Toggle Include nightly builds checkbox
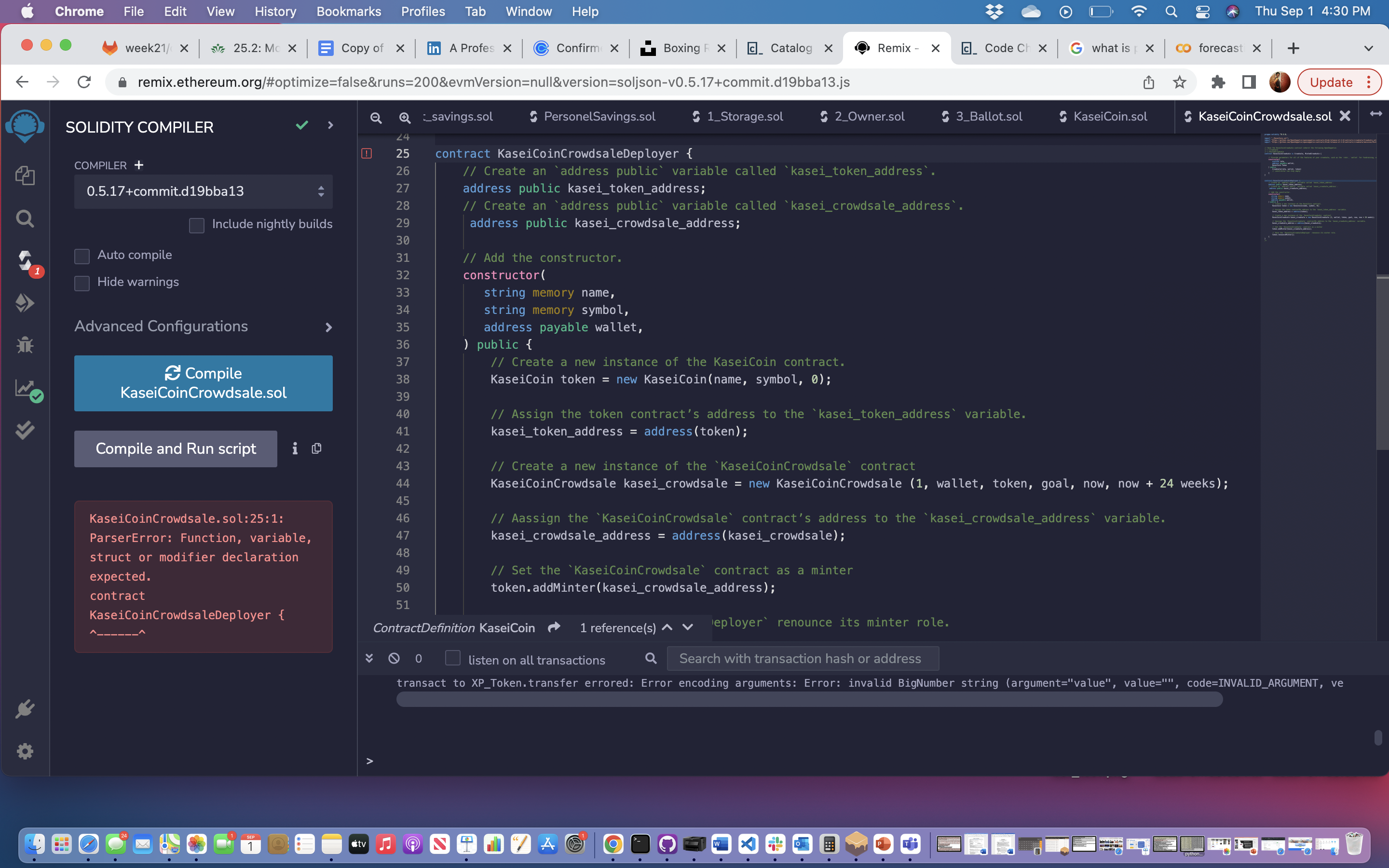Viewport: 1389px width, 868px height. point(196,225)
